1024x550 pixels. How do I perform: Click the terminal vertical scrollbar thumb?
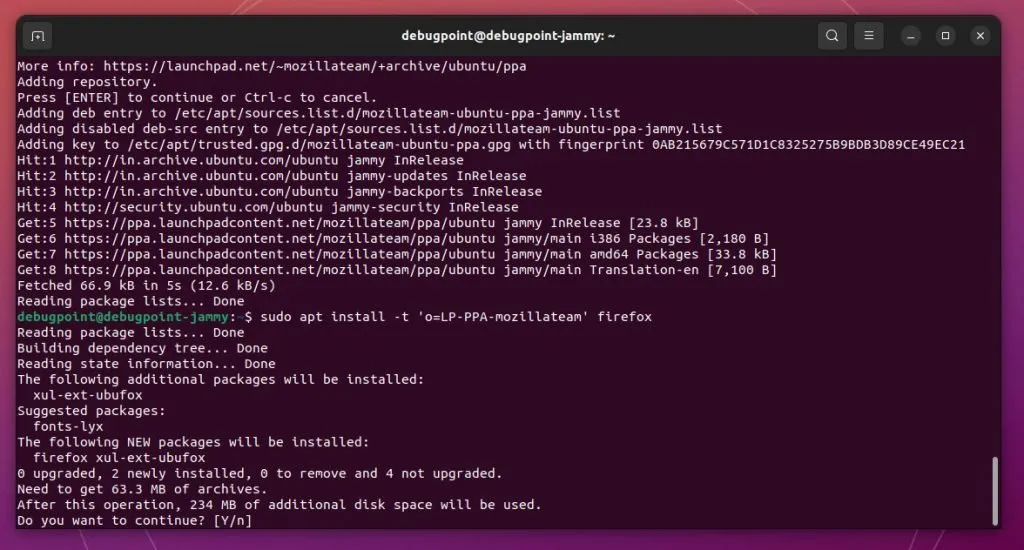coord(994,490)
